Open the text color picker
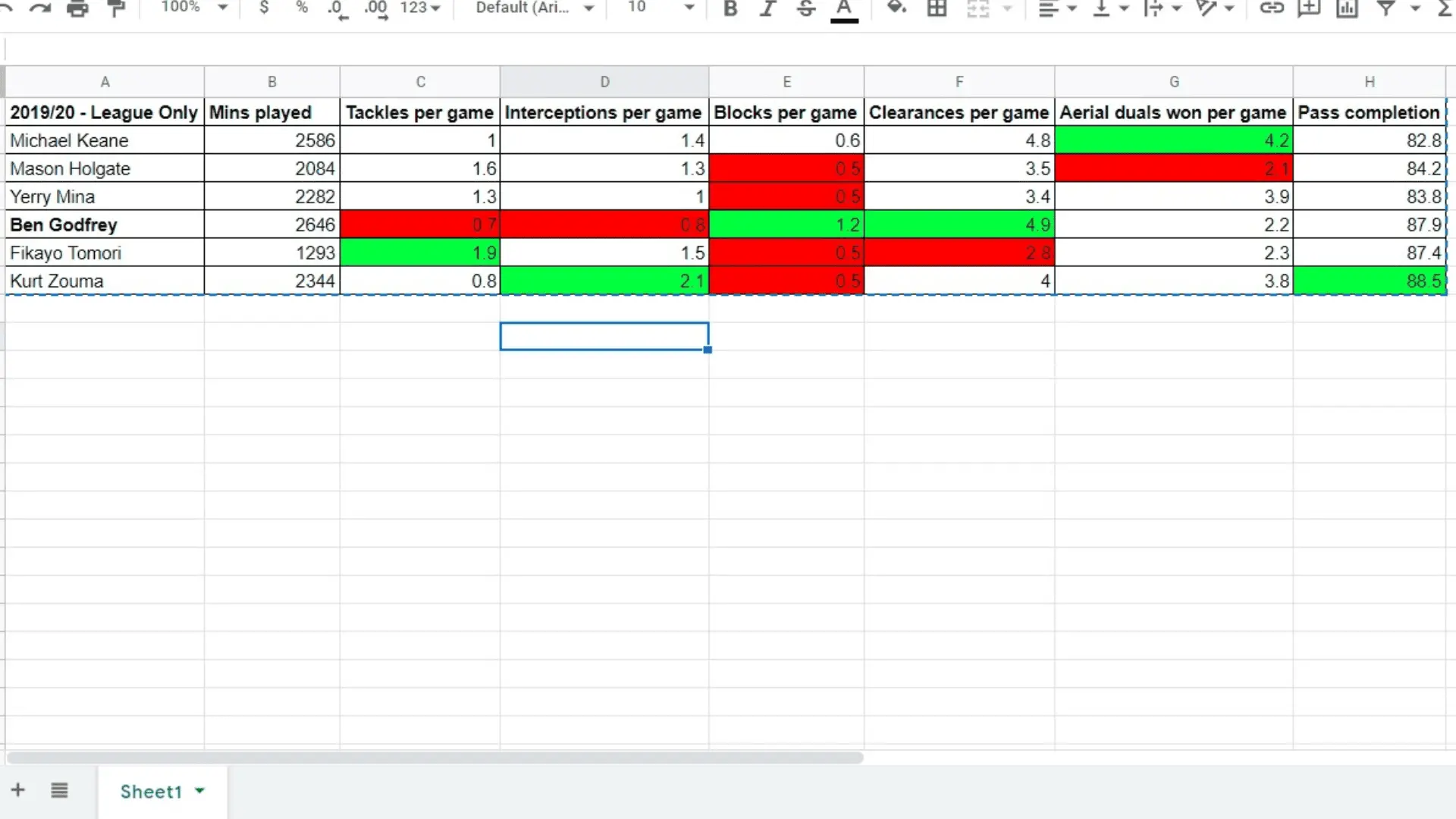Image resolution: width=1456 pixels, height=819 pixels. click(844, 9)
